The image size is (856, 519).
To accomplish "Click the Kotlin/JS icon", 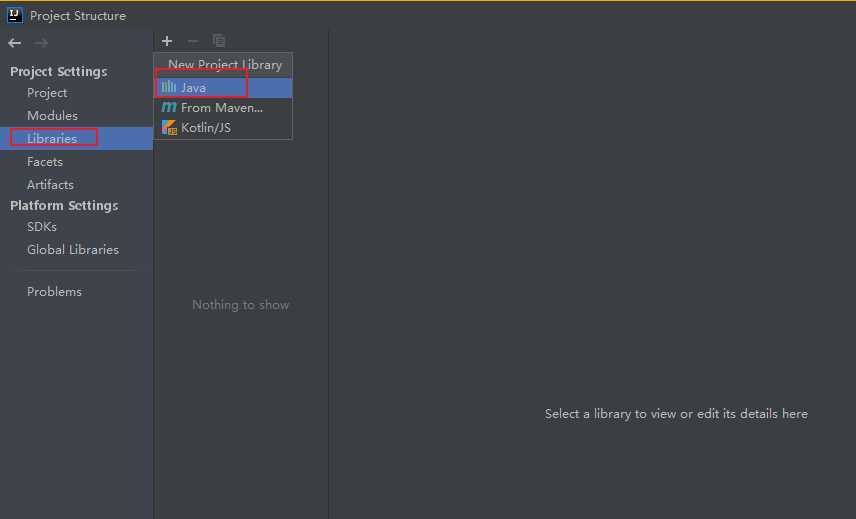I will click(x=169, y=127).
